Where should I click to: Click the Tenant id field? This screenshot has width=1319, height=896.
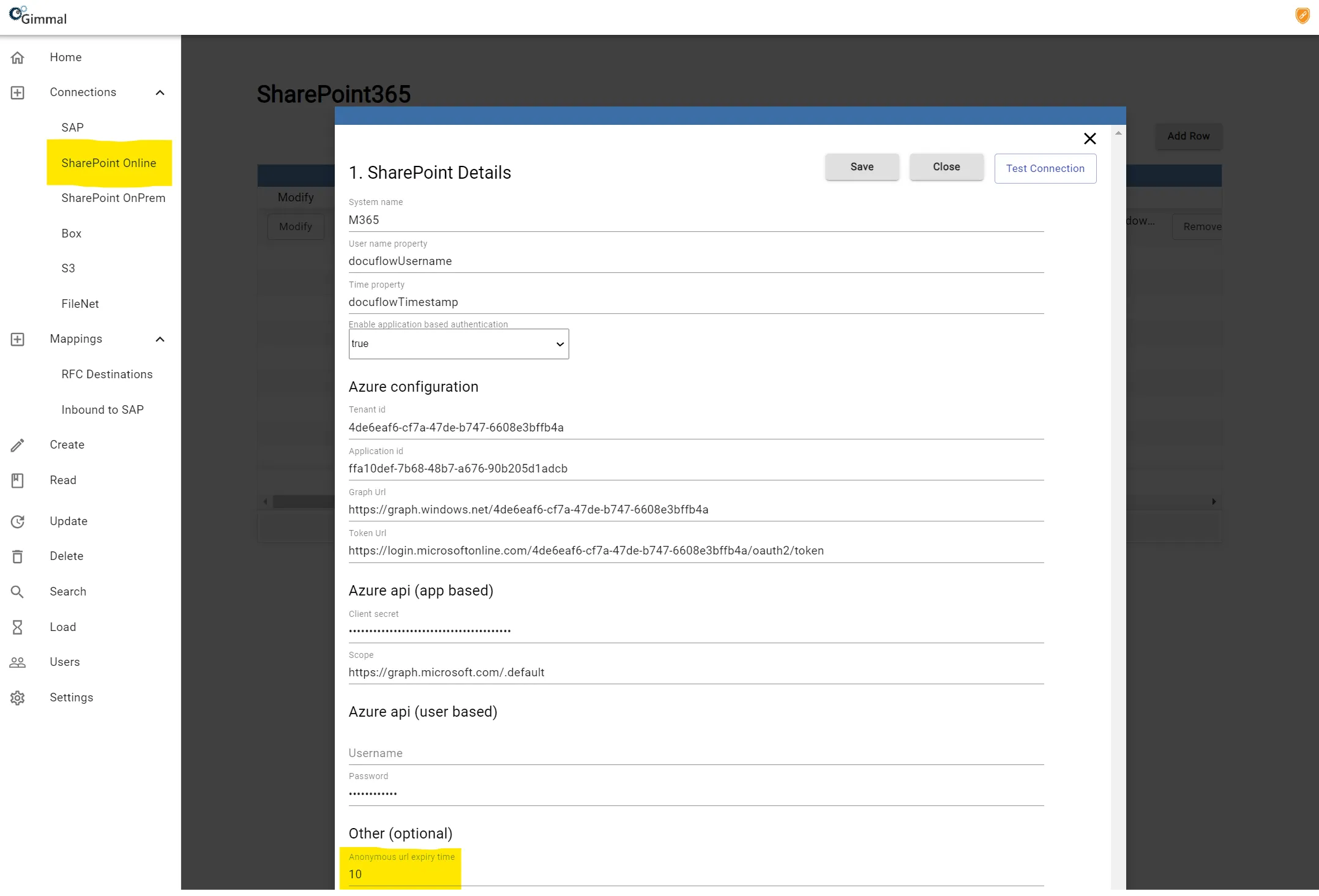(696, 428)
